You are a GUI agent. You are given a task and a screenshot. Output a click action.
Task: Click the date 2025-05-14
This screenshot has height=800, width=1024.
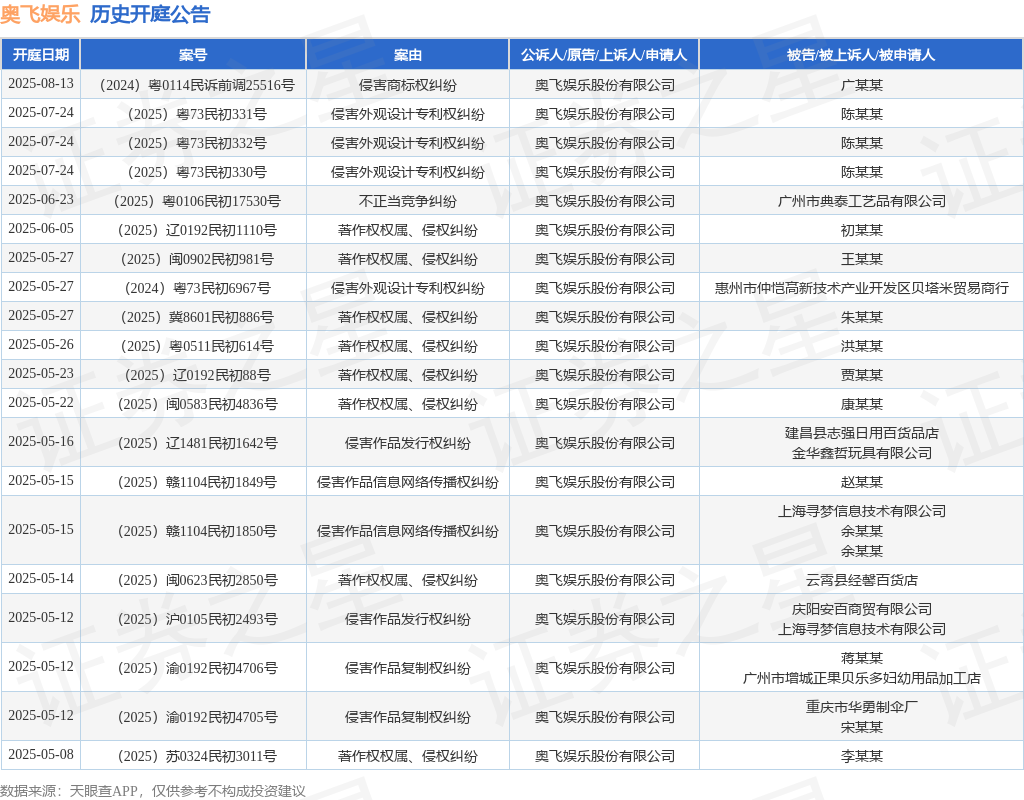(x=40, y=579)
